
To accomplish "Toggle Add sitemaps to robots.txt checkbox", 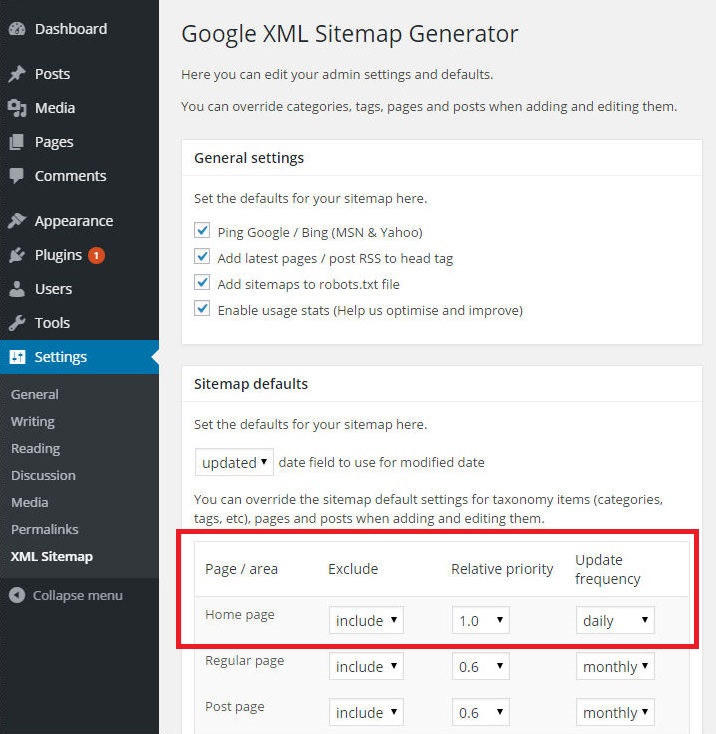I will pos(201,284).
